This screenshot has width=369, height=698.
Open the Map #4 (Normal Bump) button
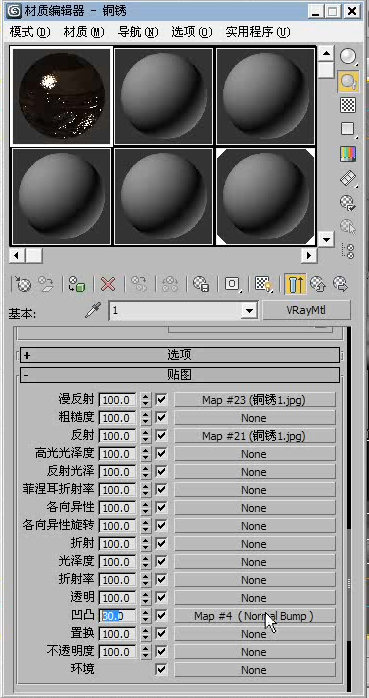click(254, 616)
